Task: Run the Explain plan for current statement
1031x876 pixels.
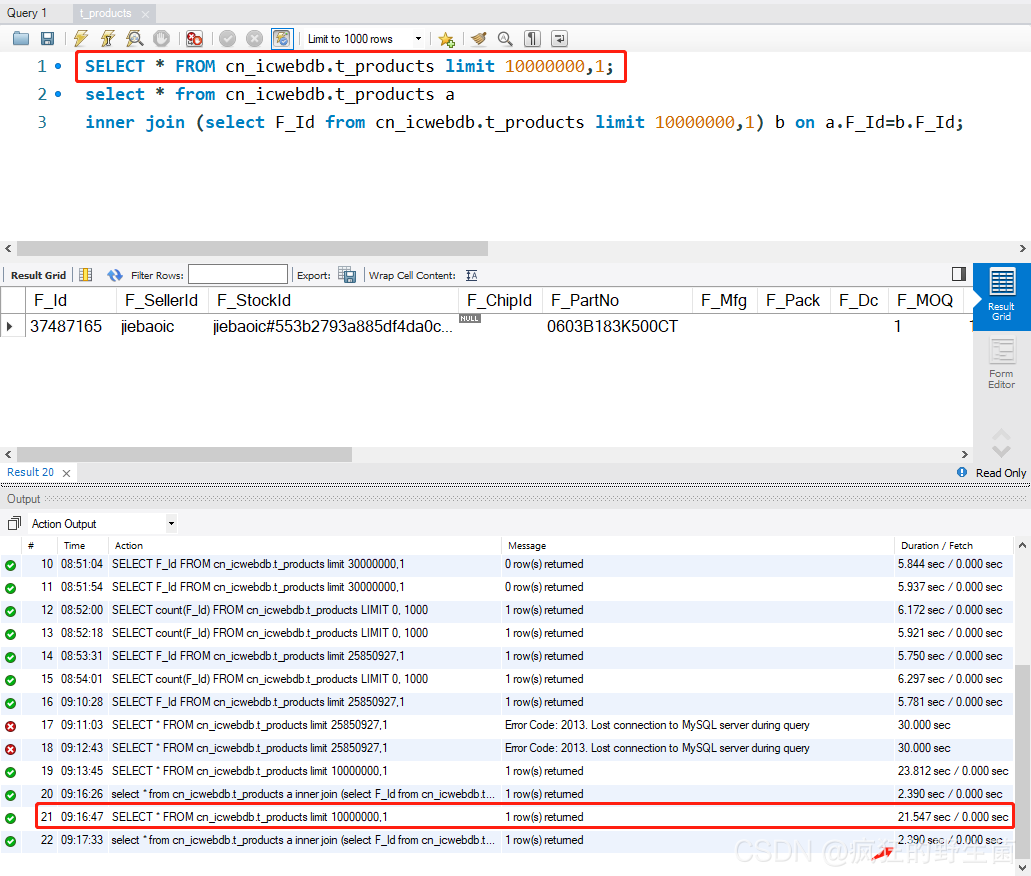Action: (133, 38)
